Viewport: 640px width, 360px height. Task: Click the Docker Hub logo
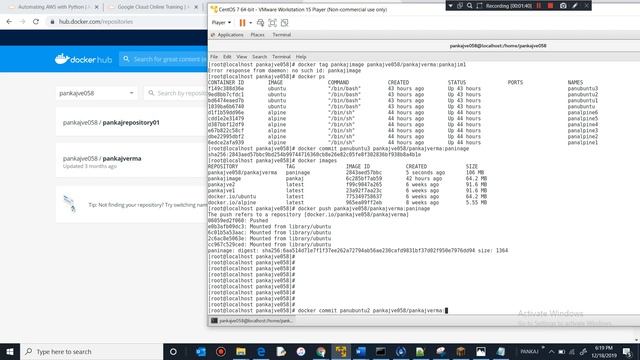(83, 59)
